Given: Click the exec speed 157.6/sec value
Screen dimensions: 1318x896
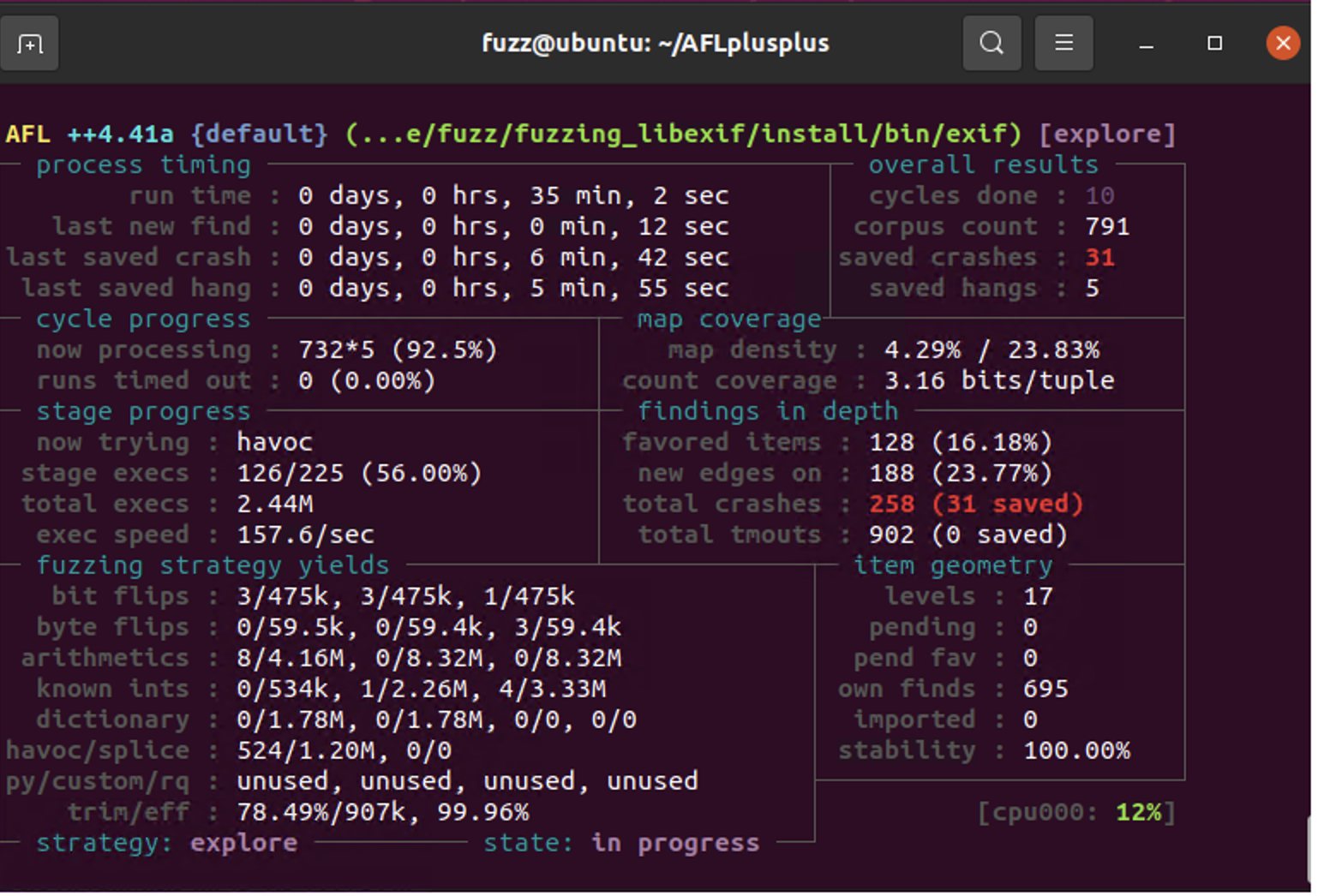Looking at the screenshot, I should (305, 535).
